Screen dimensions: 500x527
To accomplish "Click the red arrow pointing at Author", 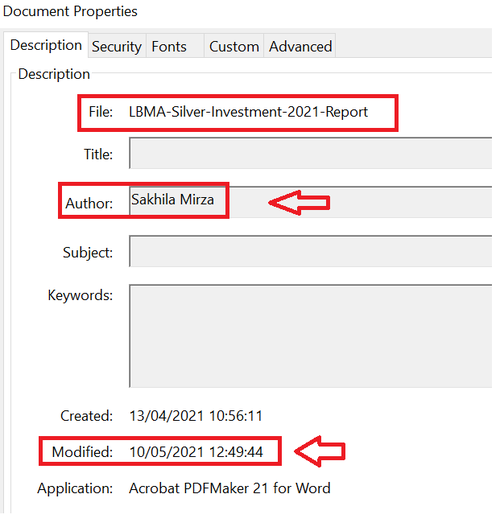I will pyautogui.click(x=299, y=203).
